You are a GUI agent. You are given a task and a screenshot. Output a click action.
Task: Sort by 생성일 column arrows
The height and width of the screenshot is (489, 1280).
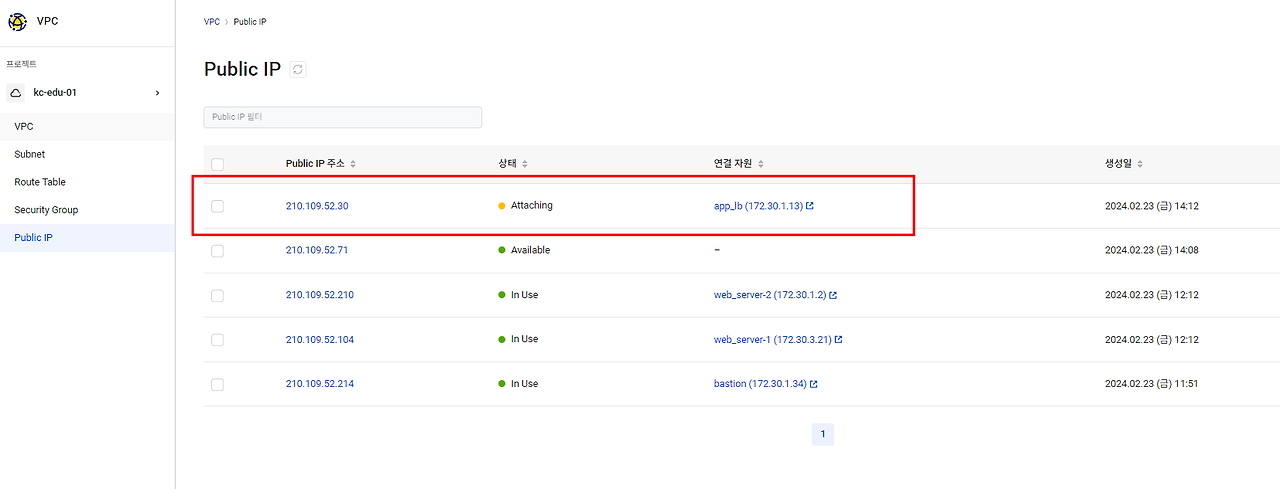[1140, 164]
